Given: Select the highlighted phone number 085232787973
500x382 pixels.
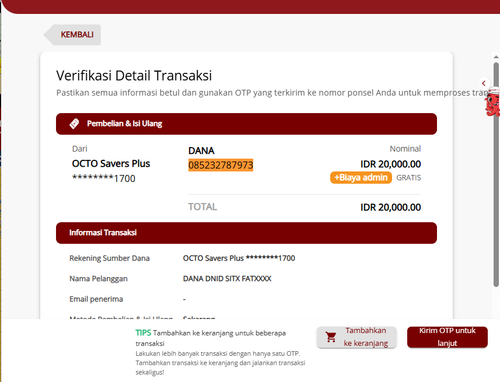Looking at the screenshot, I should click(221, 165).
